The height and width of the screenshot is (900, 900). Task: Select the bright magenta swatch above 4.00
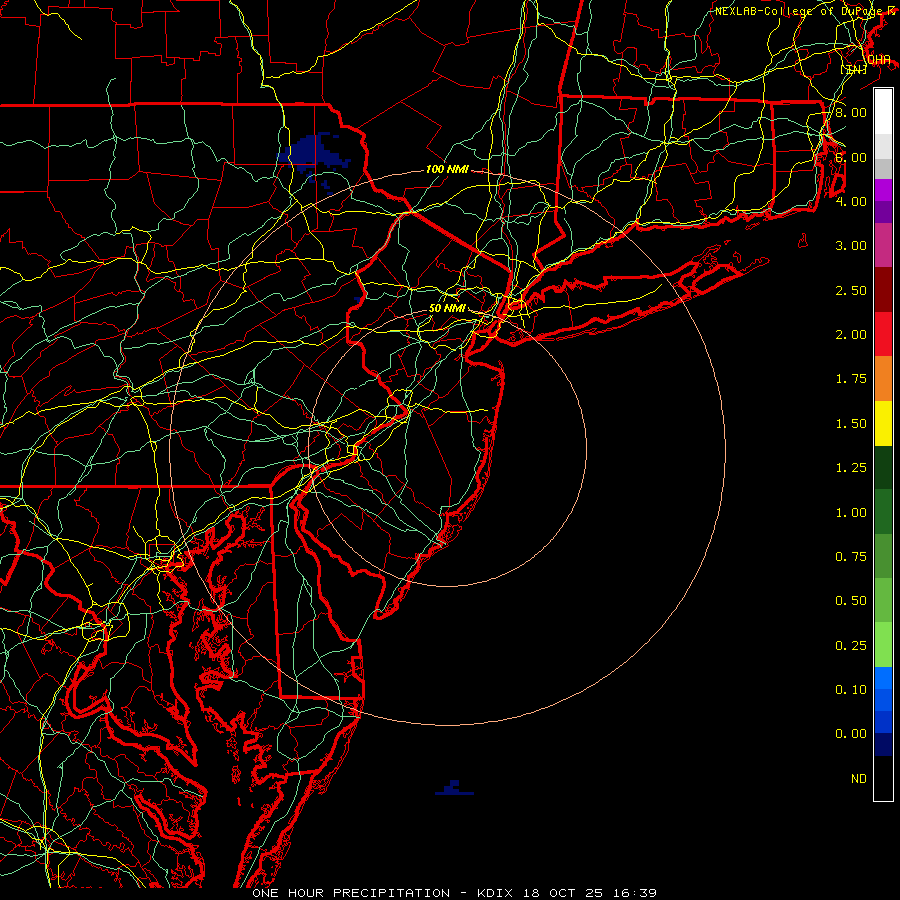pos(883,190)
